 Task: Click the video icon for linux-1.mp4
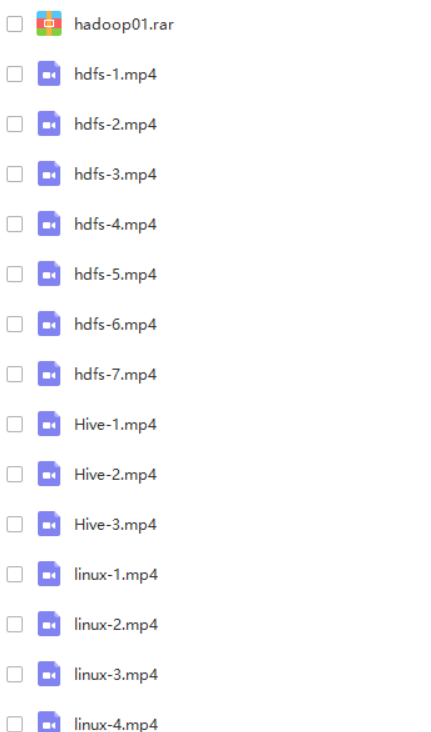click(x=49, y=574)
